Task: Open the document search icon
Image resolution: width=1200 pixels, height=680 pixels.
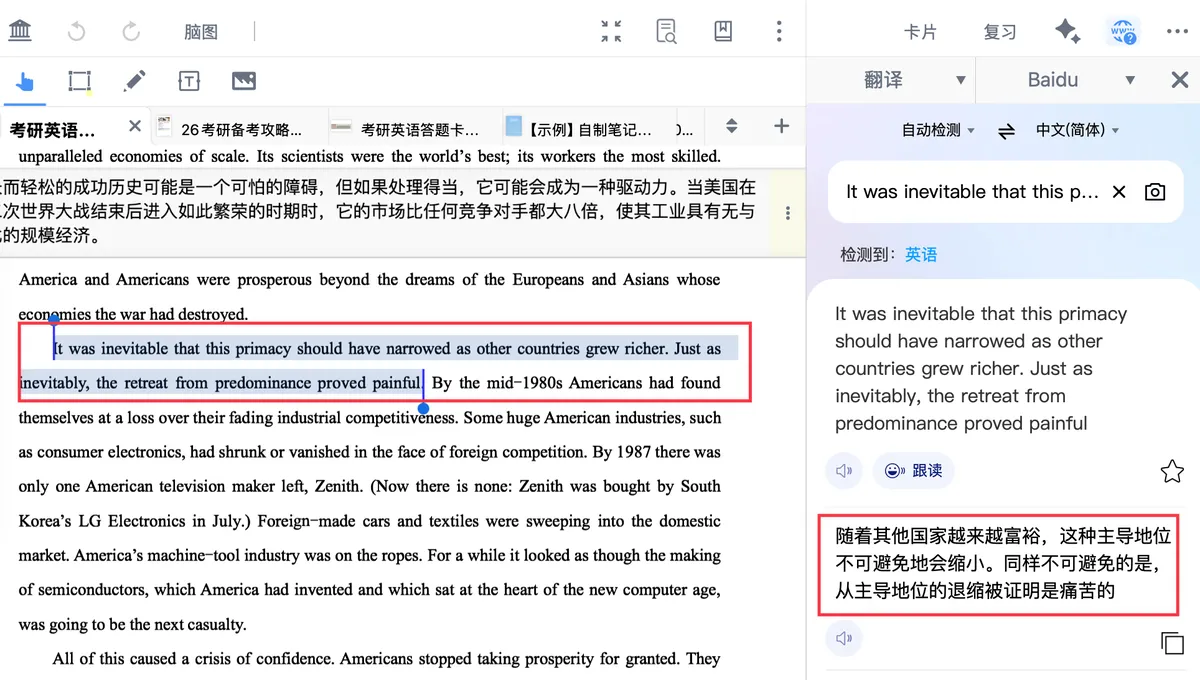Action: (x=667, y=31)
